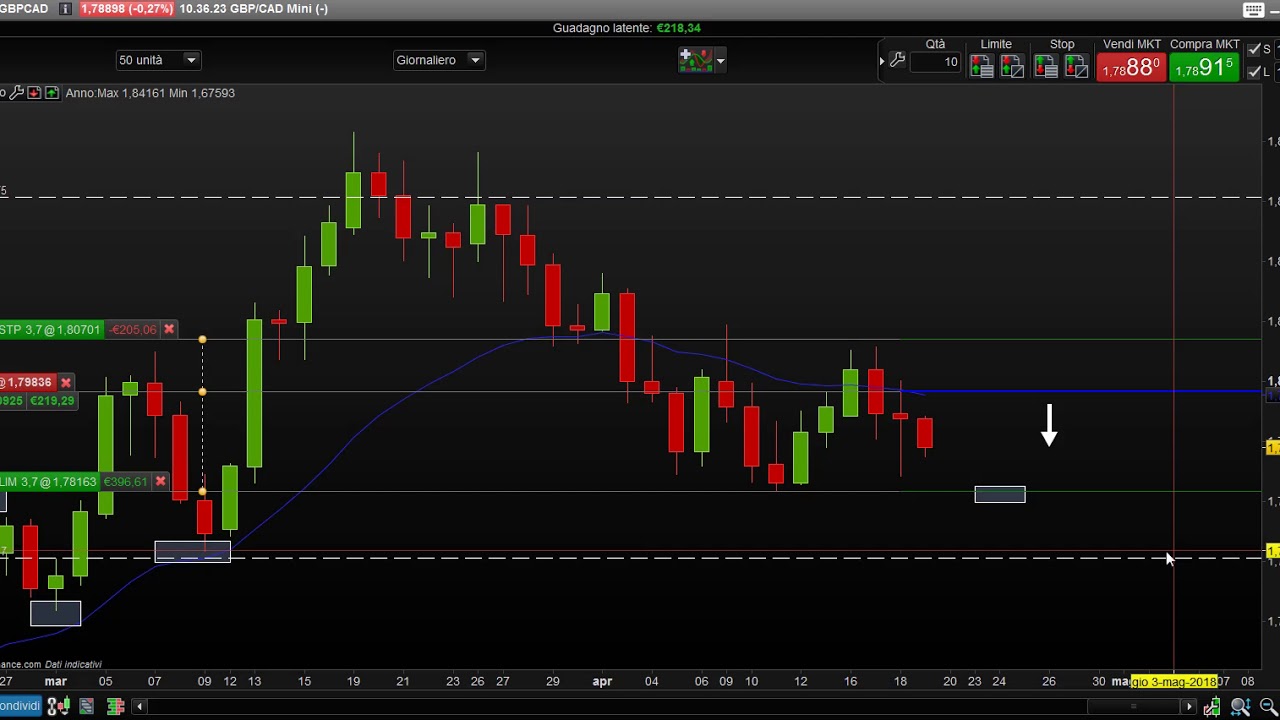Viewport: 1280px width, 720px height.
Task: Click the top-right window list icon
Action: tap(1253, 10)
